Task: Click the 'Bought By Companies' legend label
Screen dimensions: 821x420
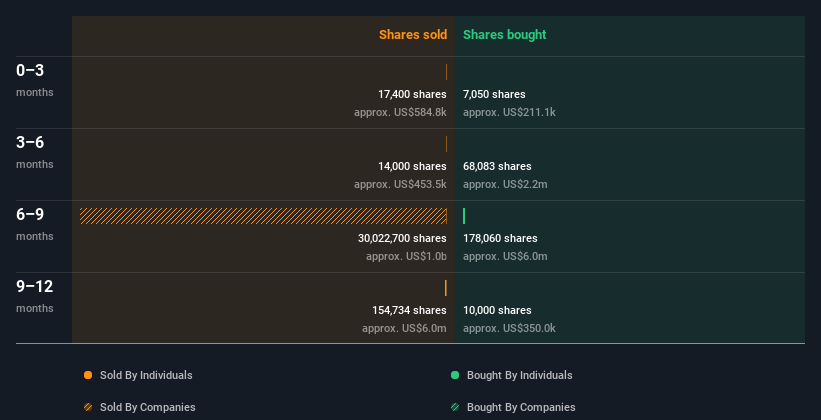Action: pos(521,407)
